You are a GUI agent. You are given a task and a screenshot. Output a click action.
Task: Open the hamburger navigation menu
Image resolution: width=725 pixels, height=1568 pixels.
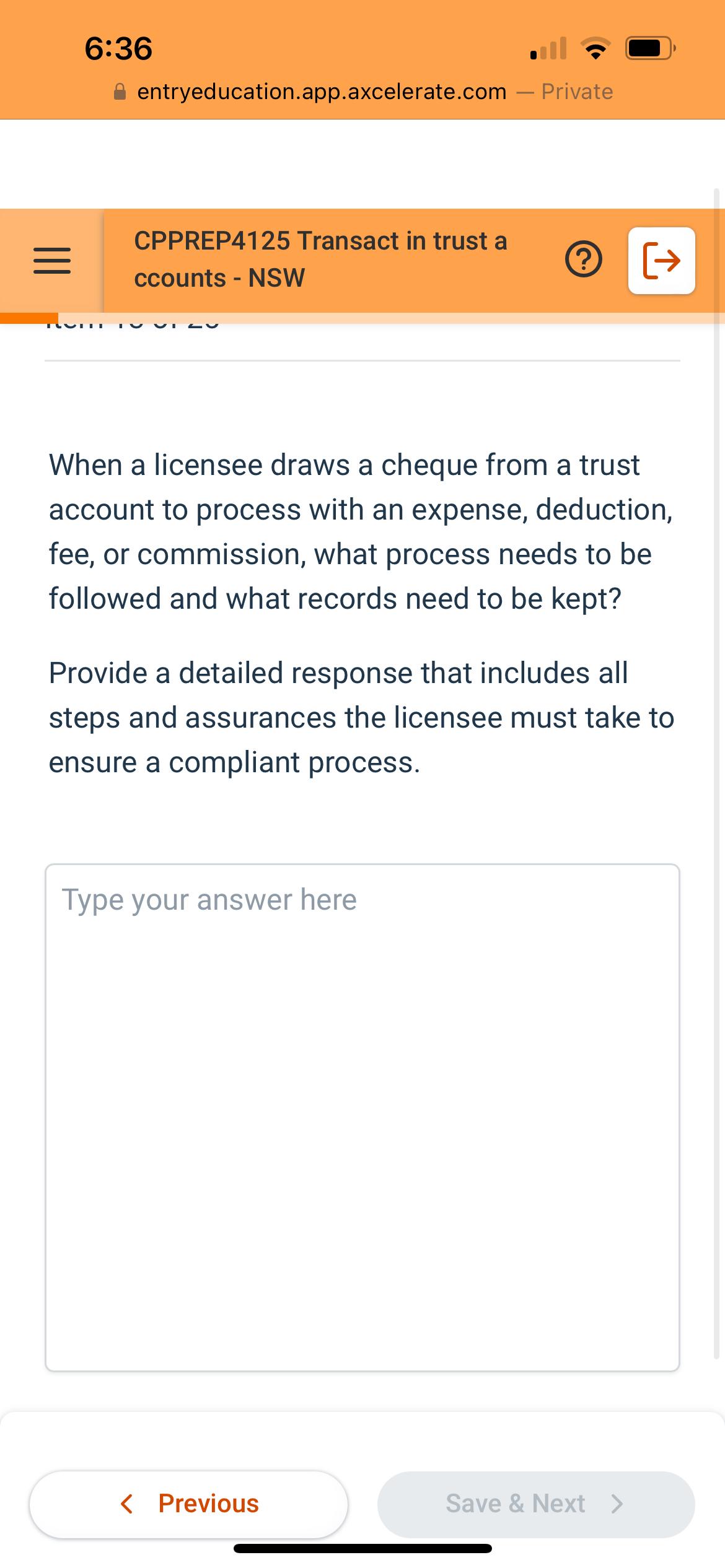51,261
